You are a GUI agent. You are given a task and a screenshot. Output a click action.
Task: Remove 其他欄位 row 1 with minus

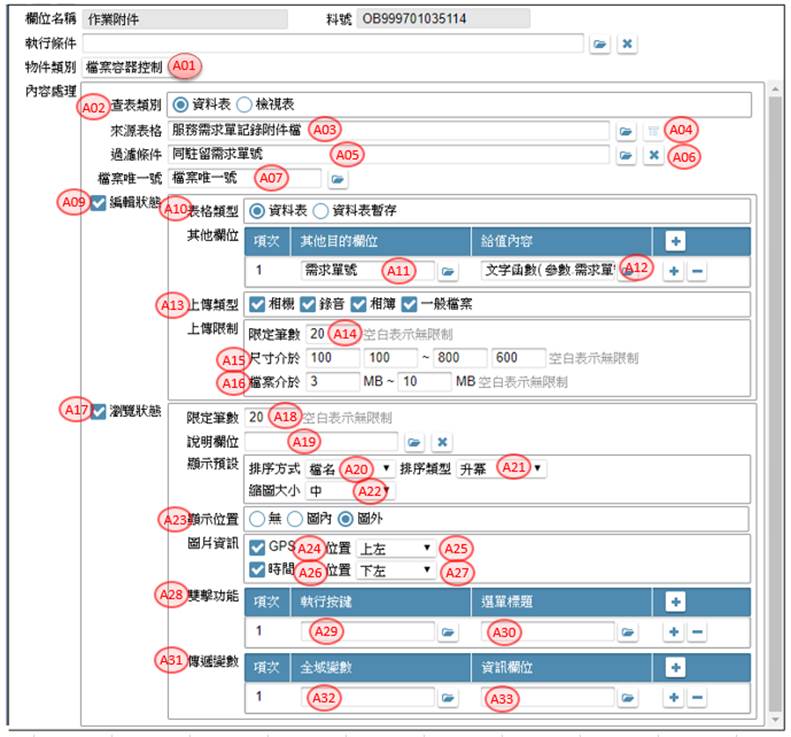click(x=697, y=271)
